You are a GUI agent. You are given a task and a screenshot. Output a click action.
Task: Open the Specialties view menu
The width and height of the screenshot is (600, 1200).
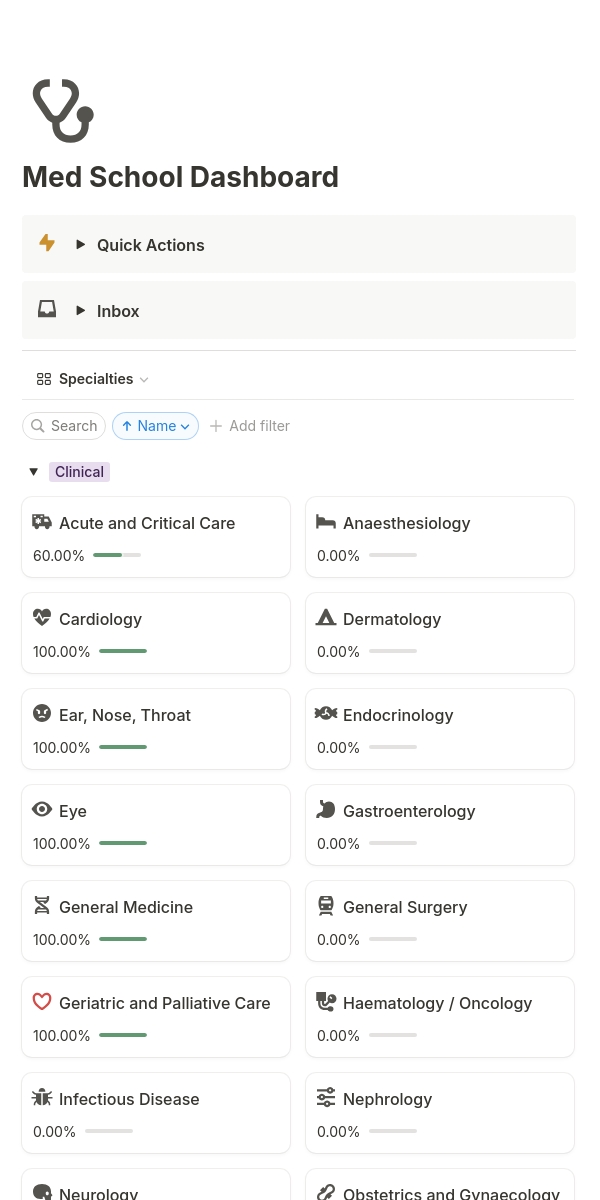93,379
